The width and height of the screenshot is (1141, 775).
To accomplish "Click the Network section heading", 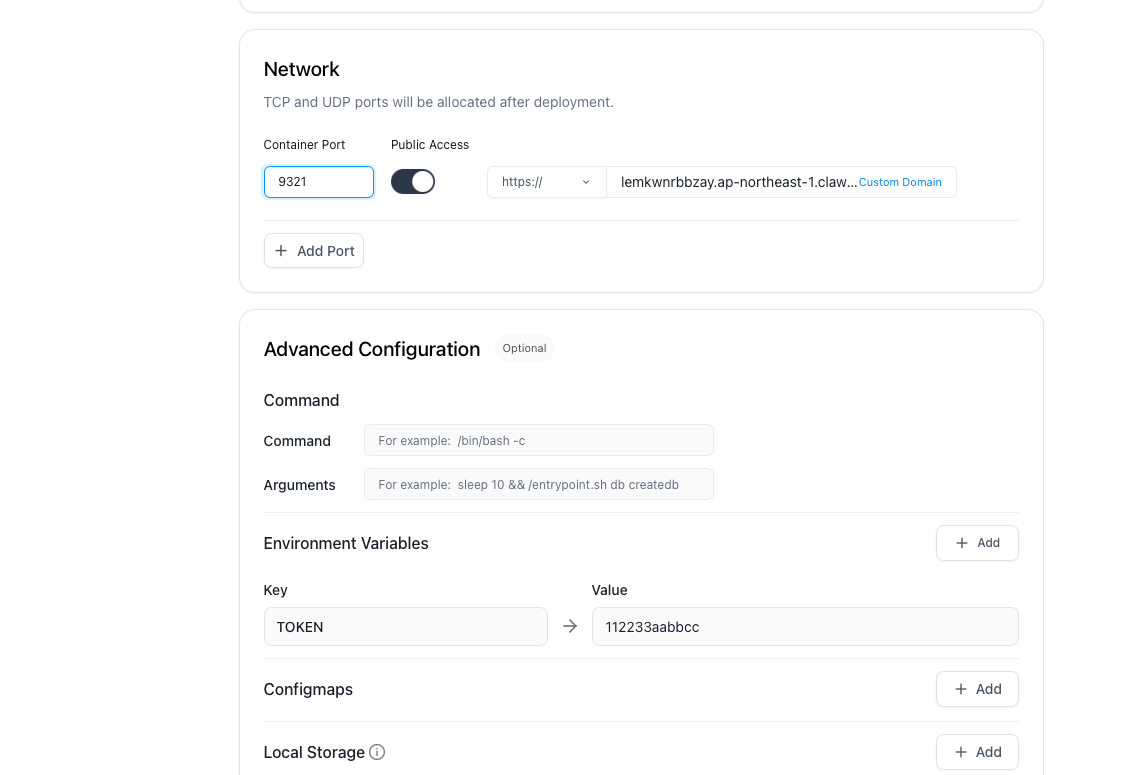I will pyautogui.click(x=301, y=69).
